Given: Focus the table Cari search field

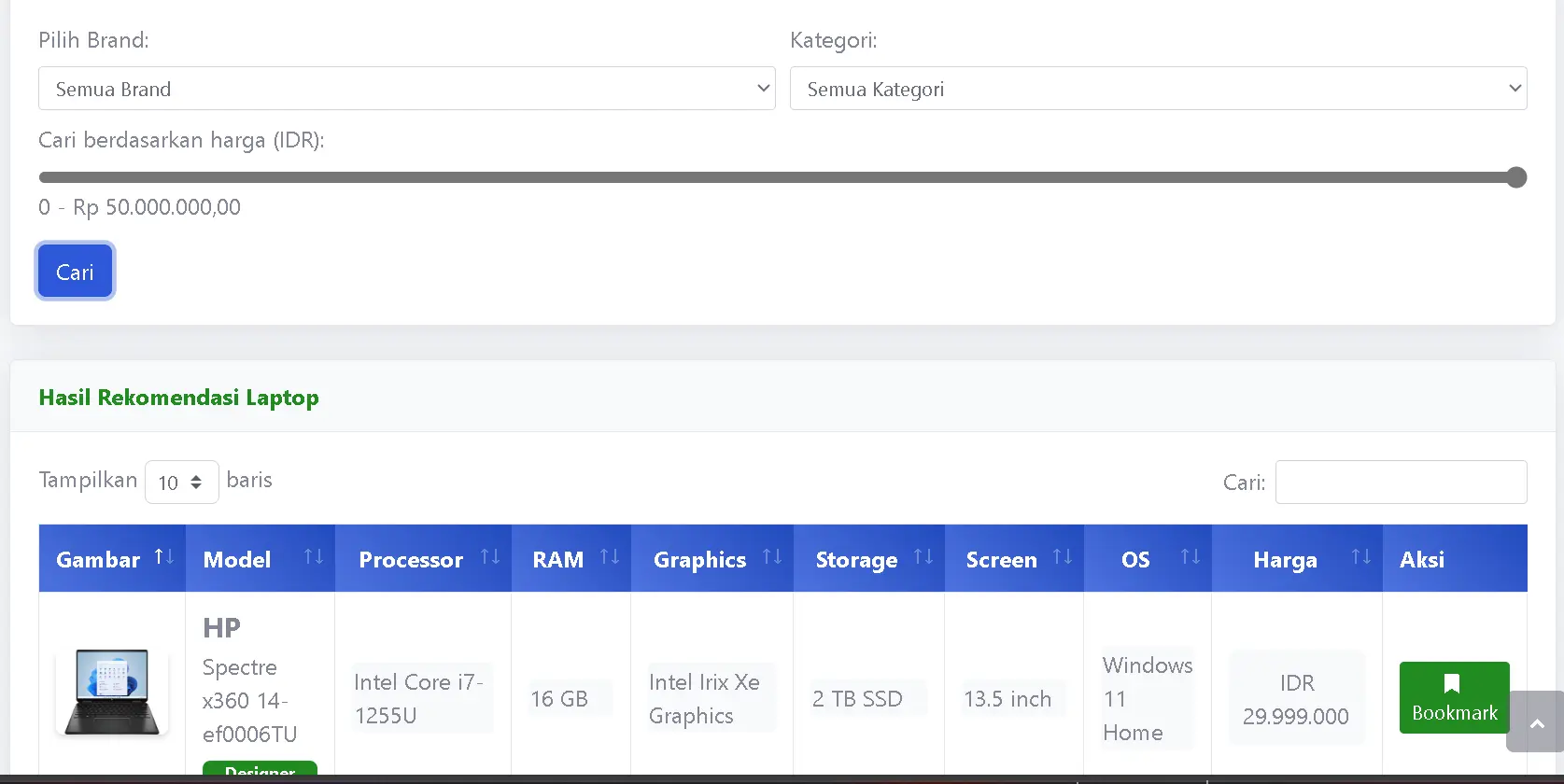Looking at the screenshot, I should (x=1401, y=483).
